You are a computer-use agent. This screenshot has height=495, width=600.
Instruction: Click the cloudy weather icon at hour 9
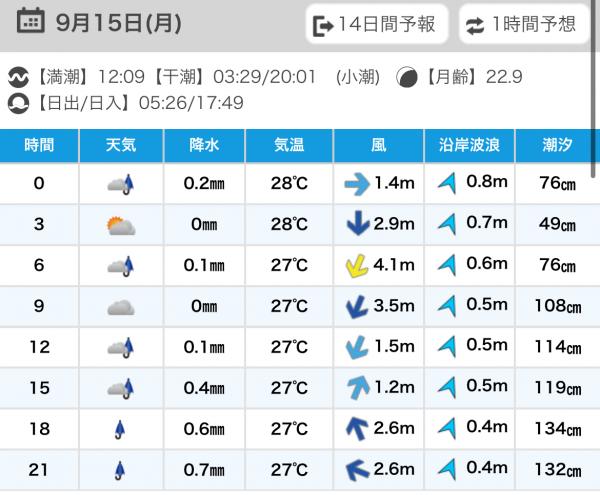click(121, 307)
